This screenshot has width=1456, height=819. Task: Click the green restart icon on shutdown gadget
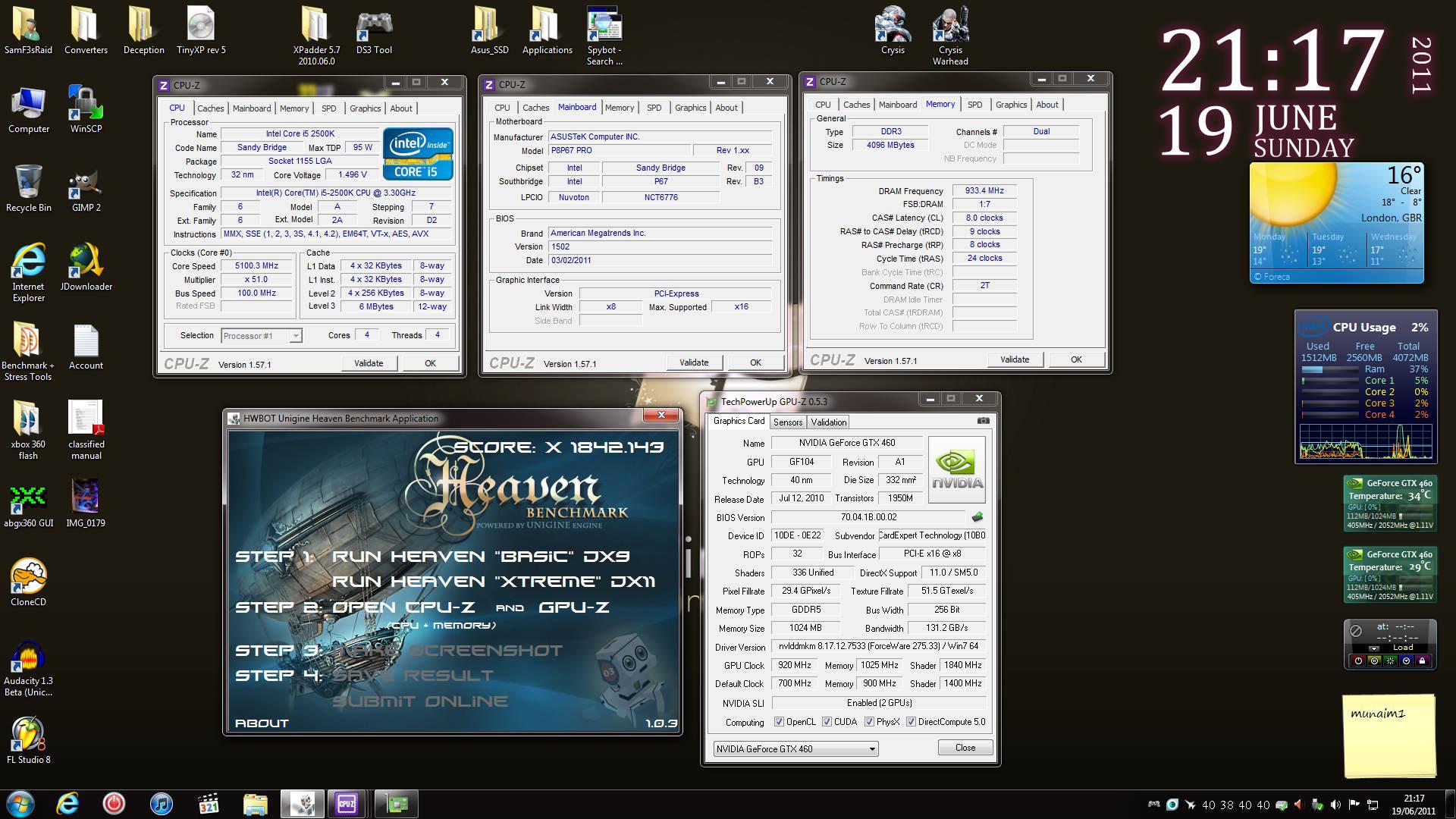tap(1390, 661)
